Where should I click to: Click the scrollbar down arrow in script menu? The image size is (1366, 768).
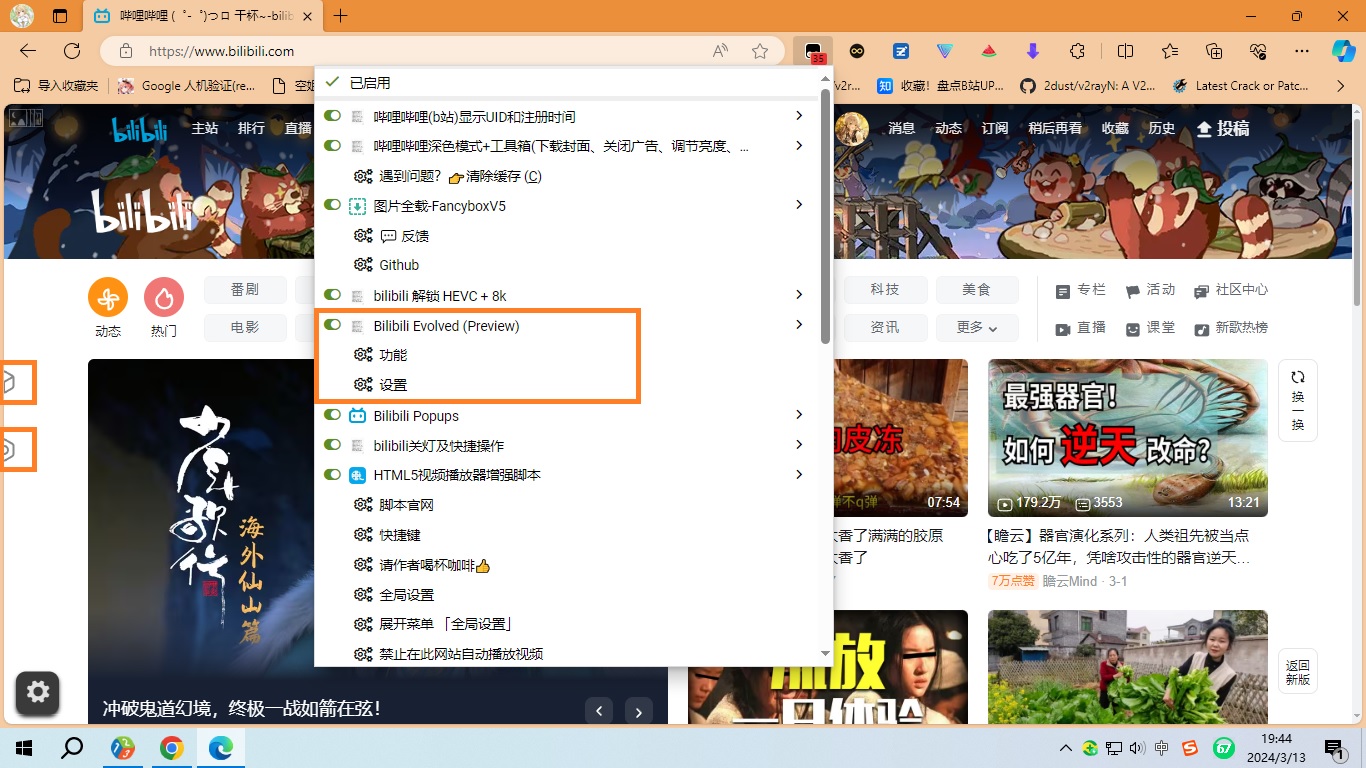pos(825,654)
